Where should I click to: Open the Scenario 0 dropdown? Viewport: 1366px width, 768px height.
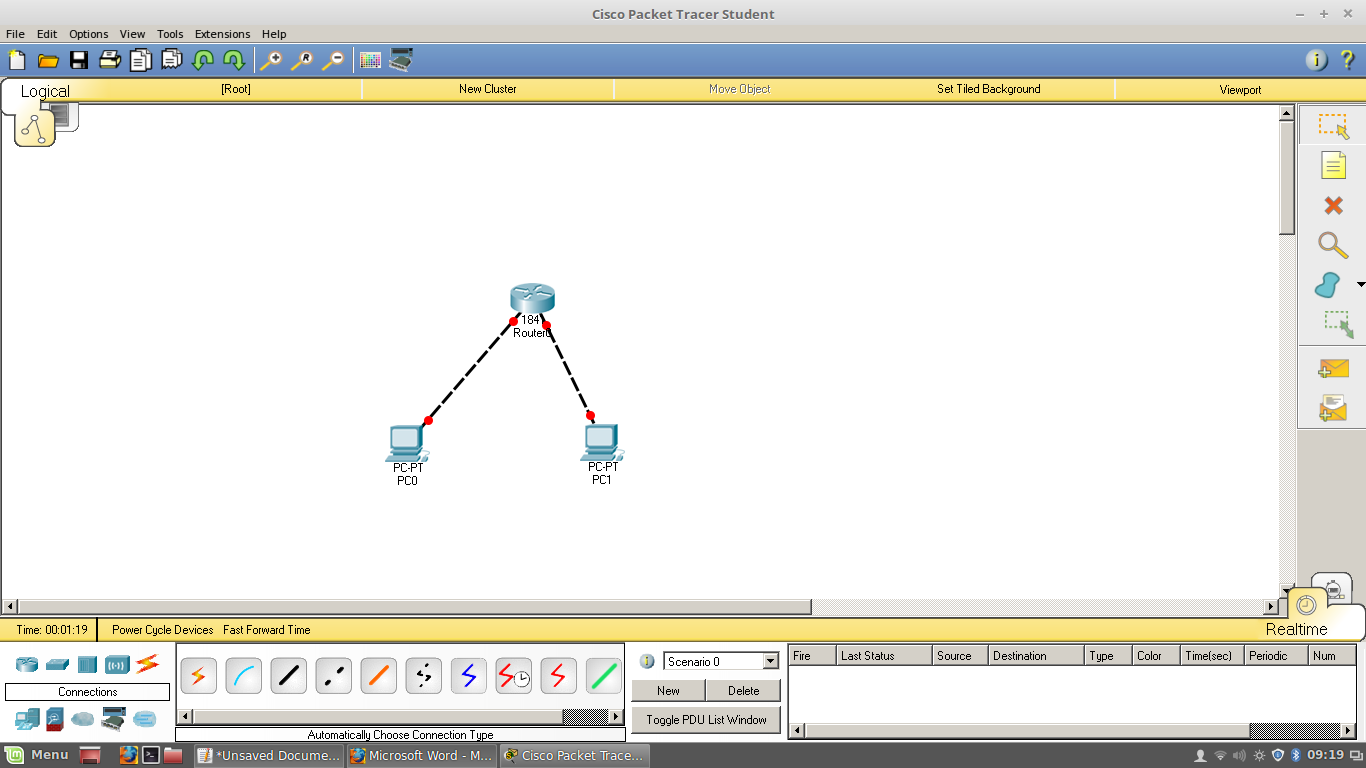pos(771,660)
